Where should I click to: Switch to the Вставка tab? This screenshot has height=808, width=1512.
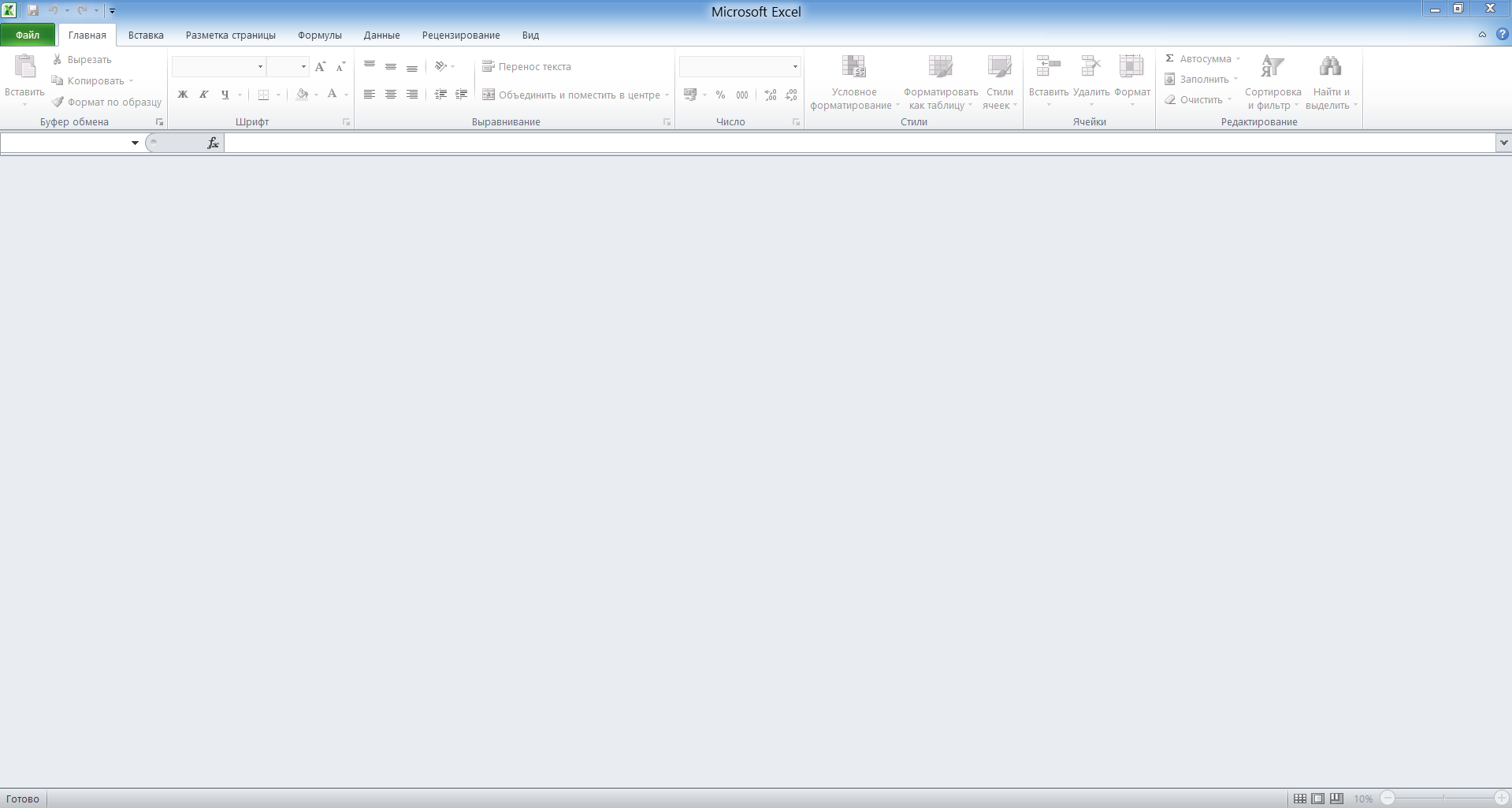[146, 35]
